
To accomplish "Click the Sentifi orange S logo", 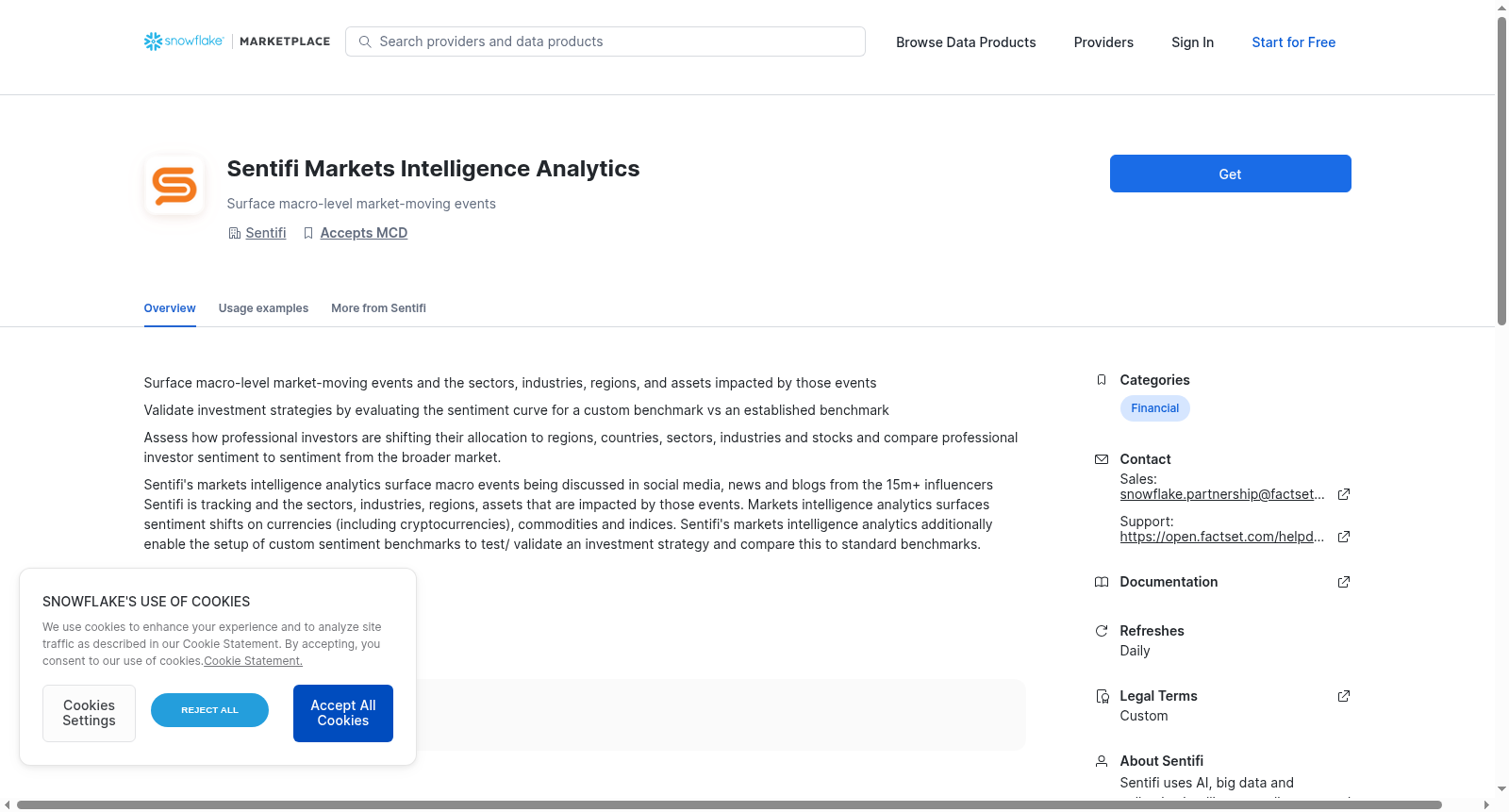I will (174, 186).
